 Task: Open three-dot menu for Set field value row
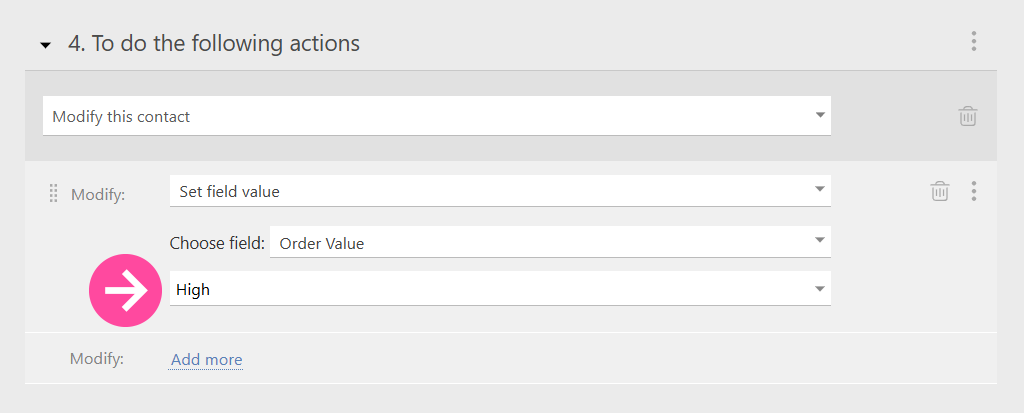tap(974, 191)
